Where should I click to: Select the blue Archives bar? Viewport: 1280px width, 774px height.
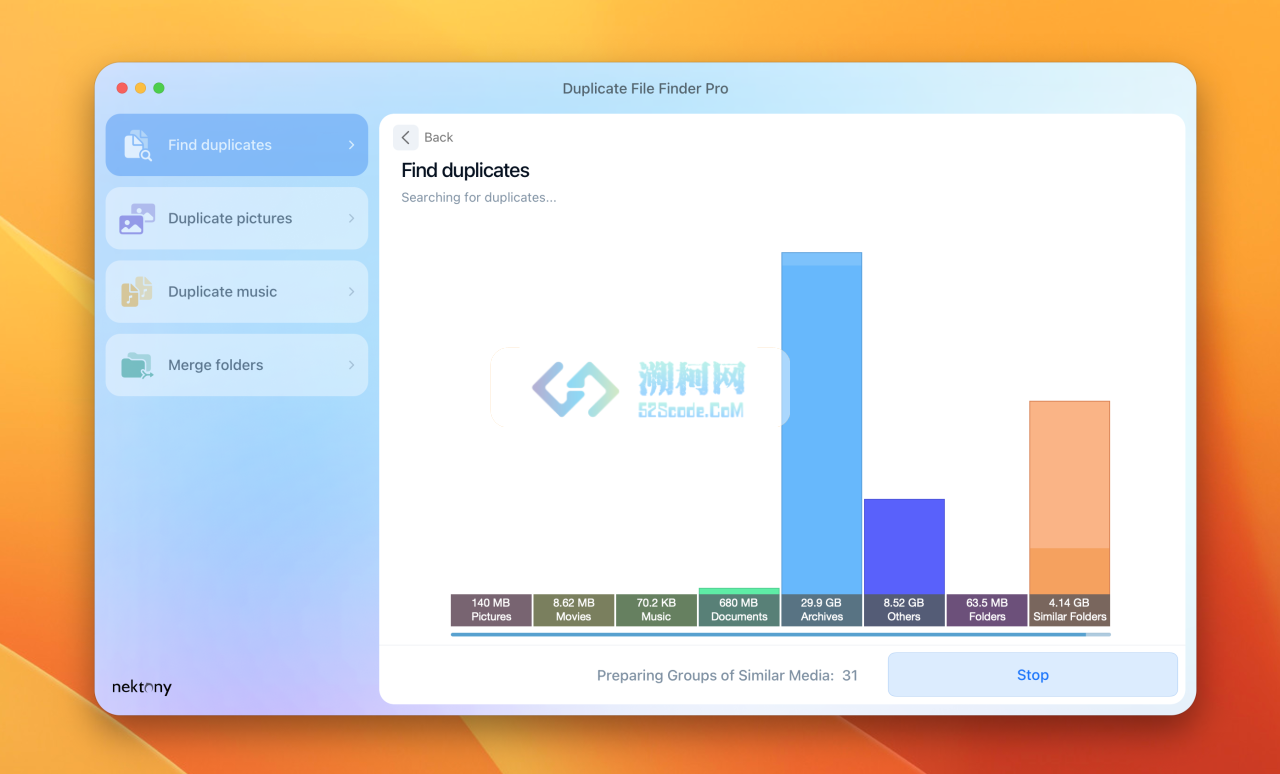[x=821, y=423]
